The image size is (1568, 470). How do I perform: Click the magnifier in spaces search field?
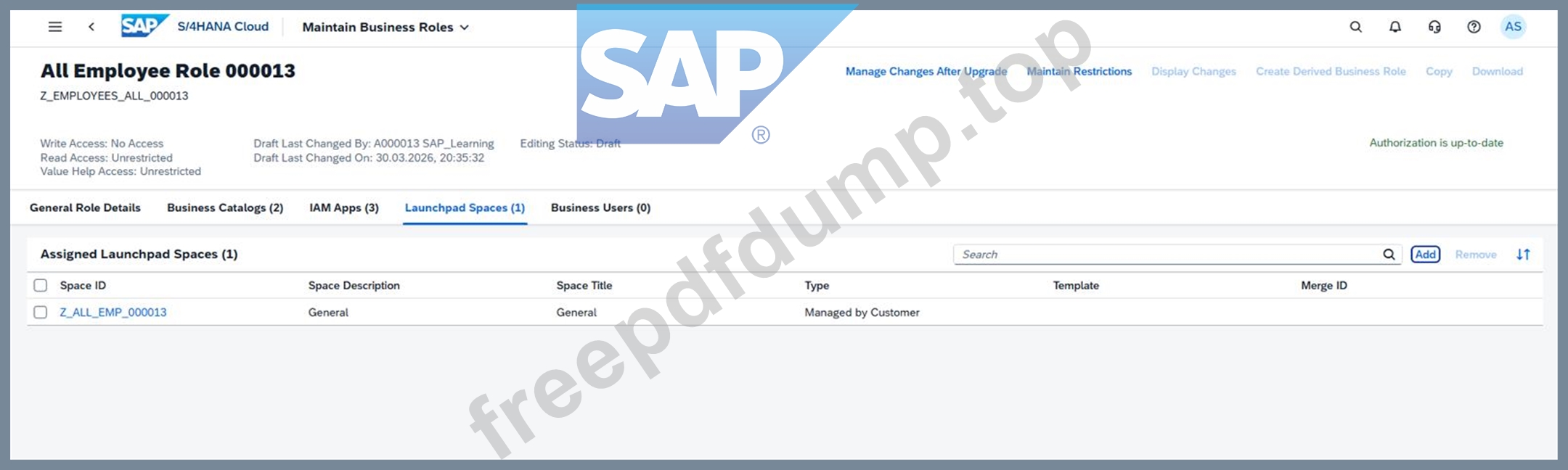[1389, 255]
